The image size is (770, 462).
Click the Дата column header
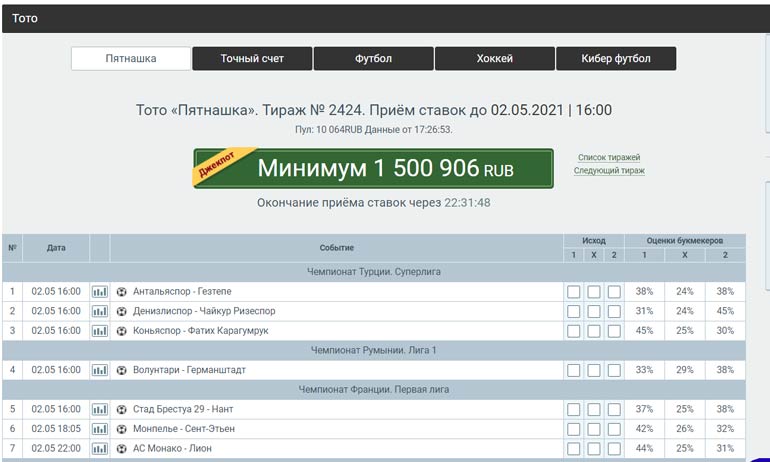[56, 248]
